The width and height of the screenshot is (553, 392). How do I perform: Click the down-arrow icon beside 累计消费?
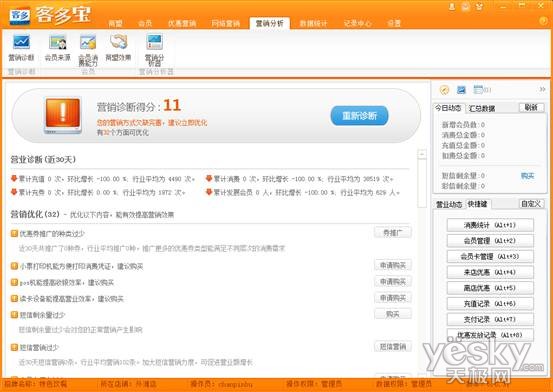tap(209, 179)
